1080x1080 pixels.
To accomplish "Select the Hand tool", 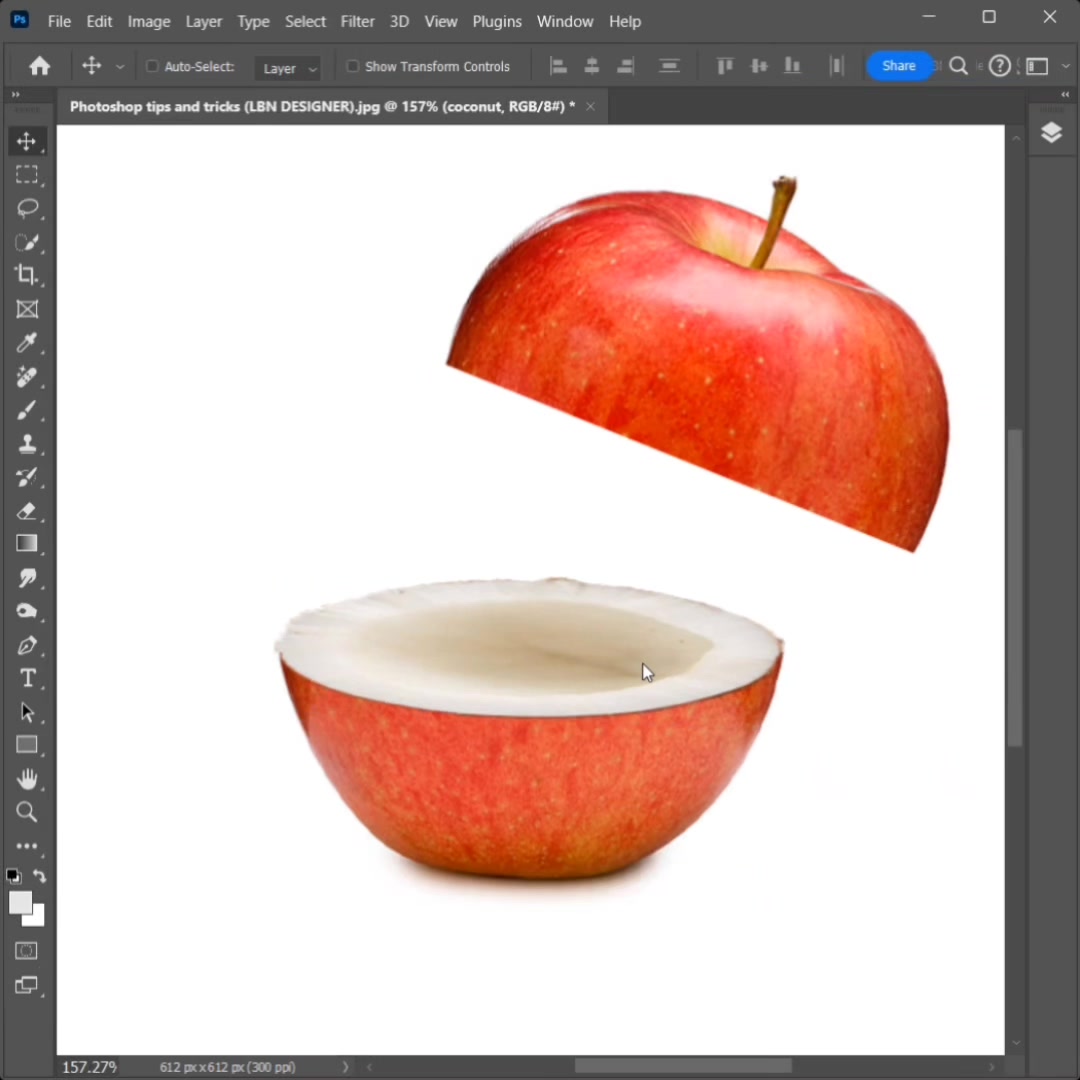I will 27,779.
